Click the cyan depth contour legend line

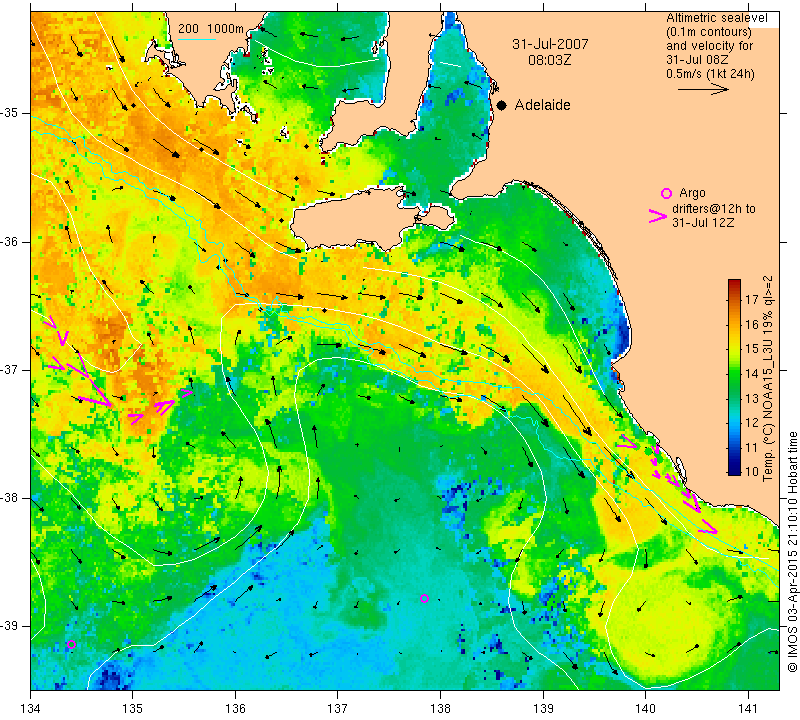coord(197,39)
